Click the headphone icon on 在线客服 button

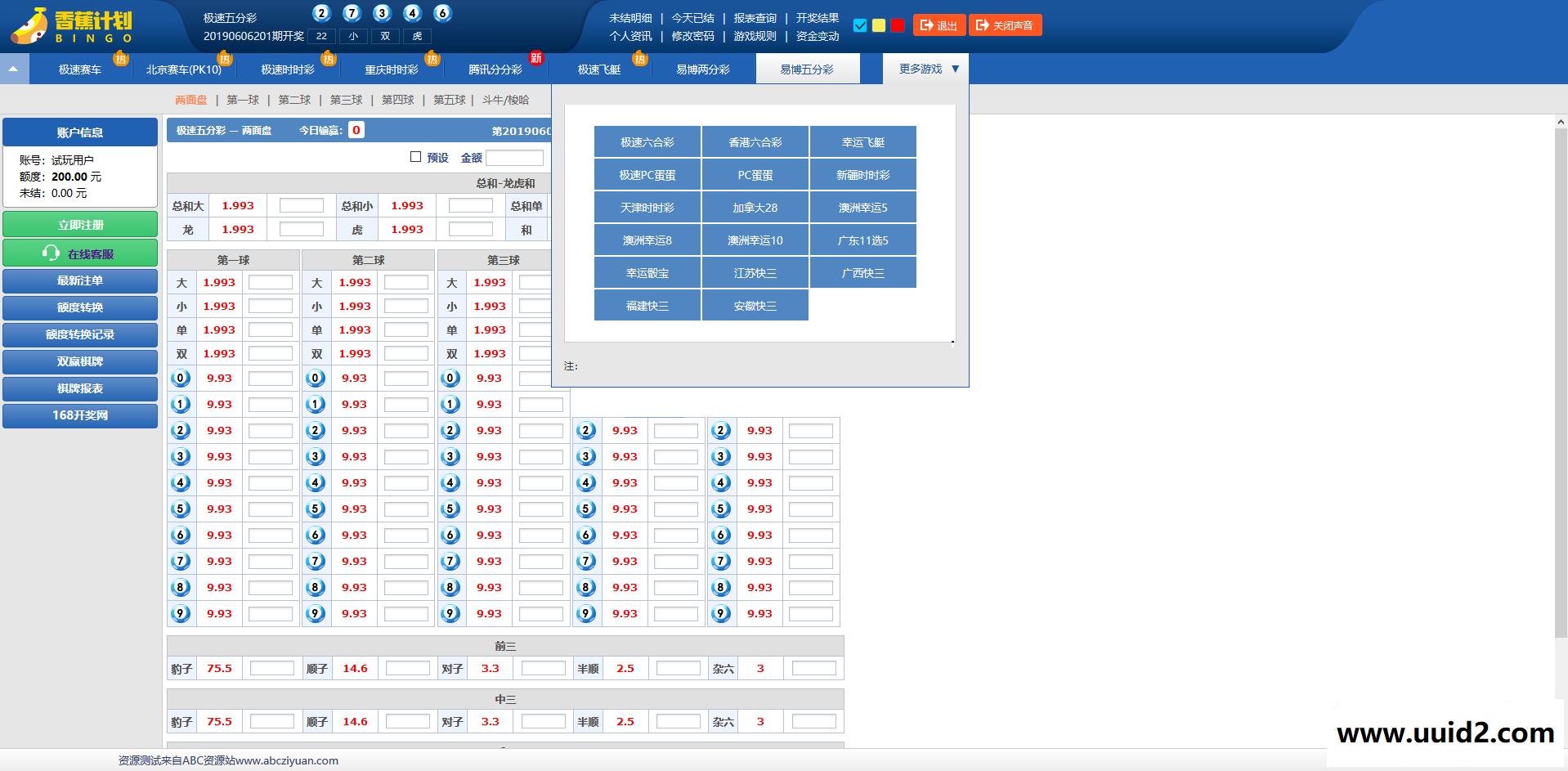tap(51, 253)
